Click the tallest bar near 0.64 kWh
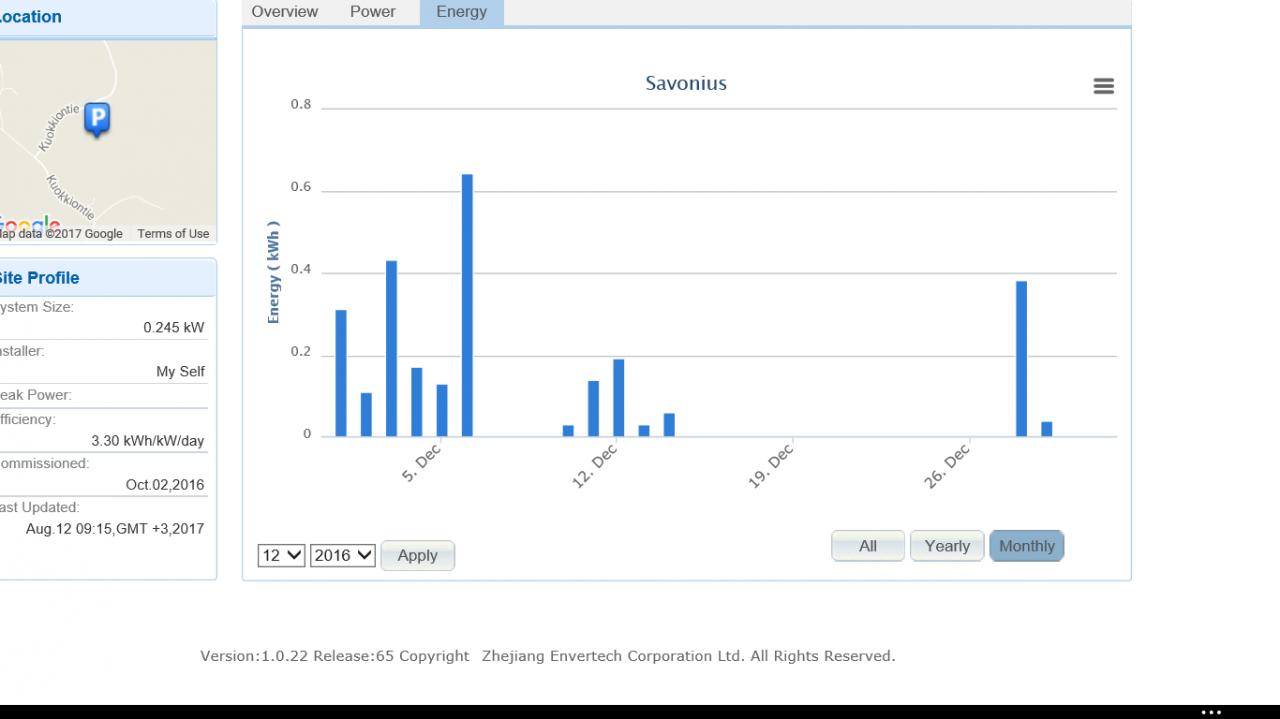Image resolution: width=1280 pixels, height=719 pixels. (x=467, y=305)
